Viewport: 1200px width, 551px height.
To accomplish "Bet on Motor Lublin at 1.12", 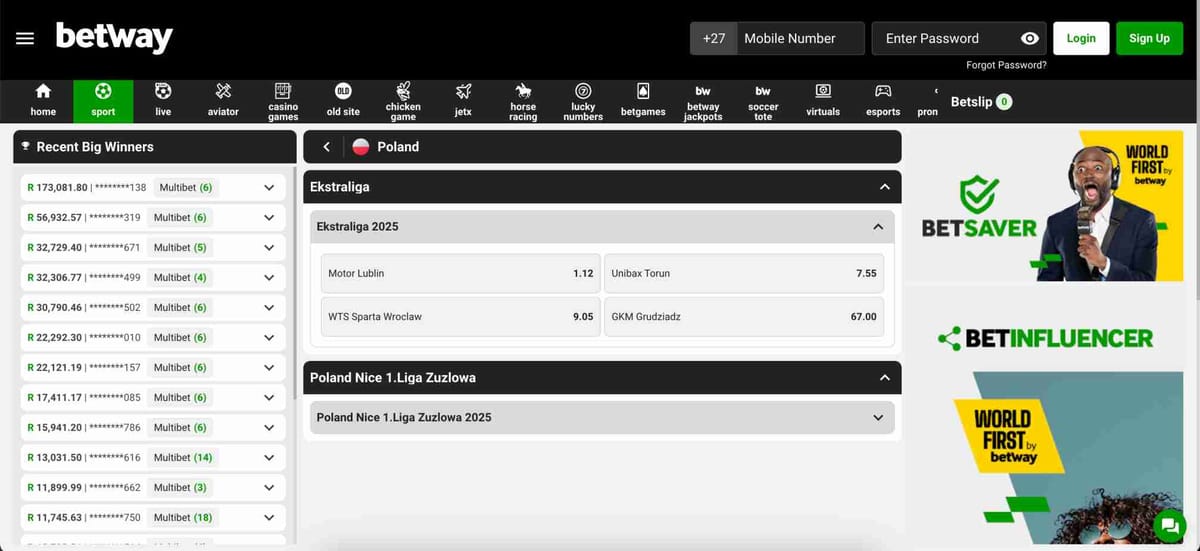I will pos(461,273).
